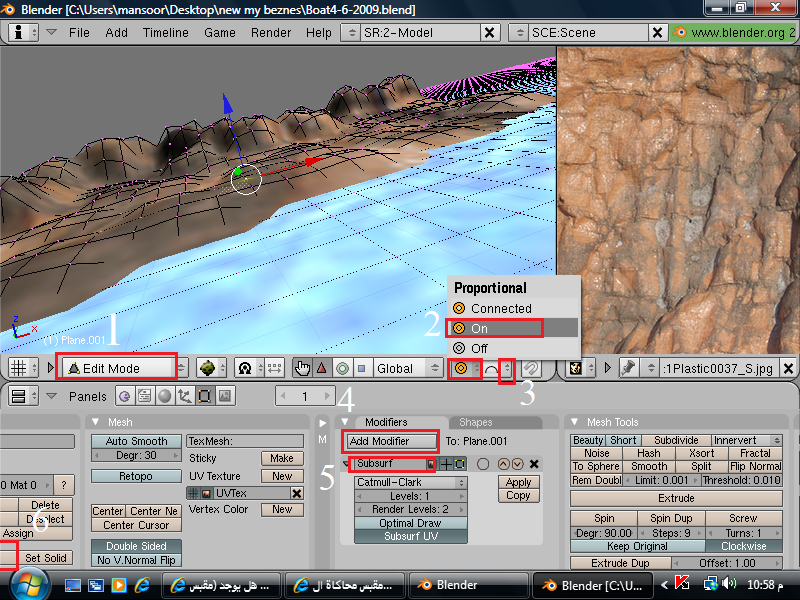Viewport: 800px width, 600px height.
Task: Move Subsurf modifier up in stack
Action: [504, 464]
